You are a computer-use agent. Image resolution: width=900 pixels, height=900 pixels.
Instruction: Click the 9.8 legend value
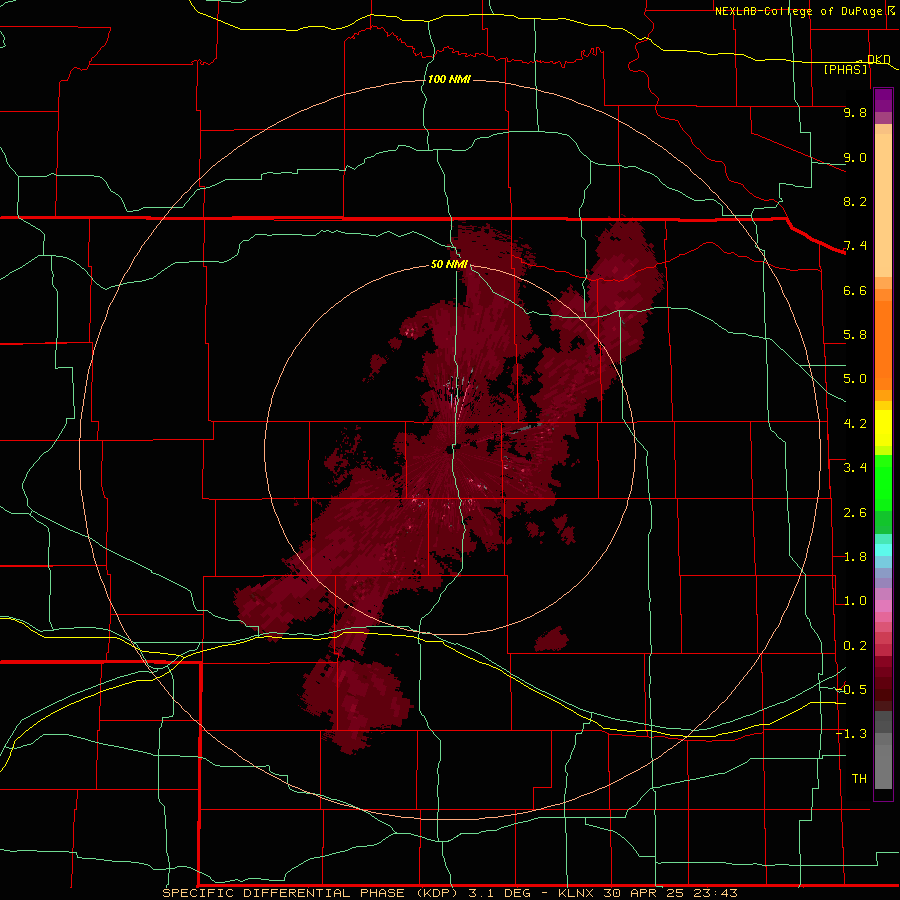click(855, 112)
